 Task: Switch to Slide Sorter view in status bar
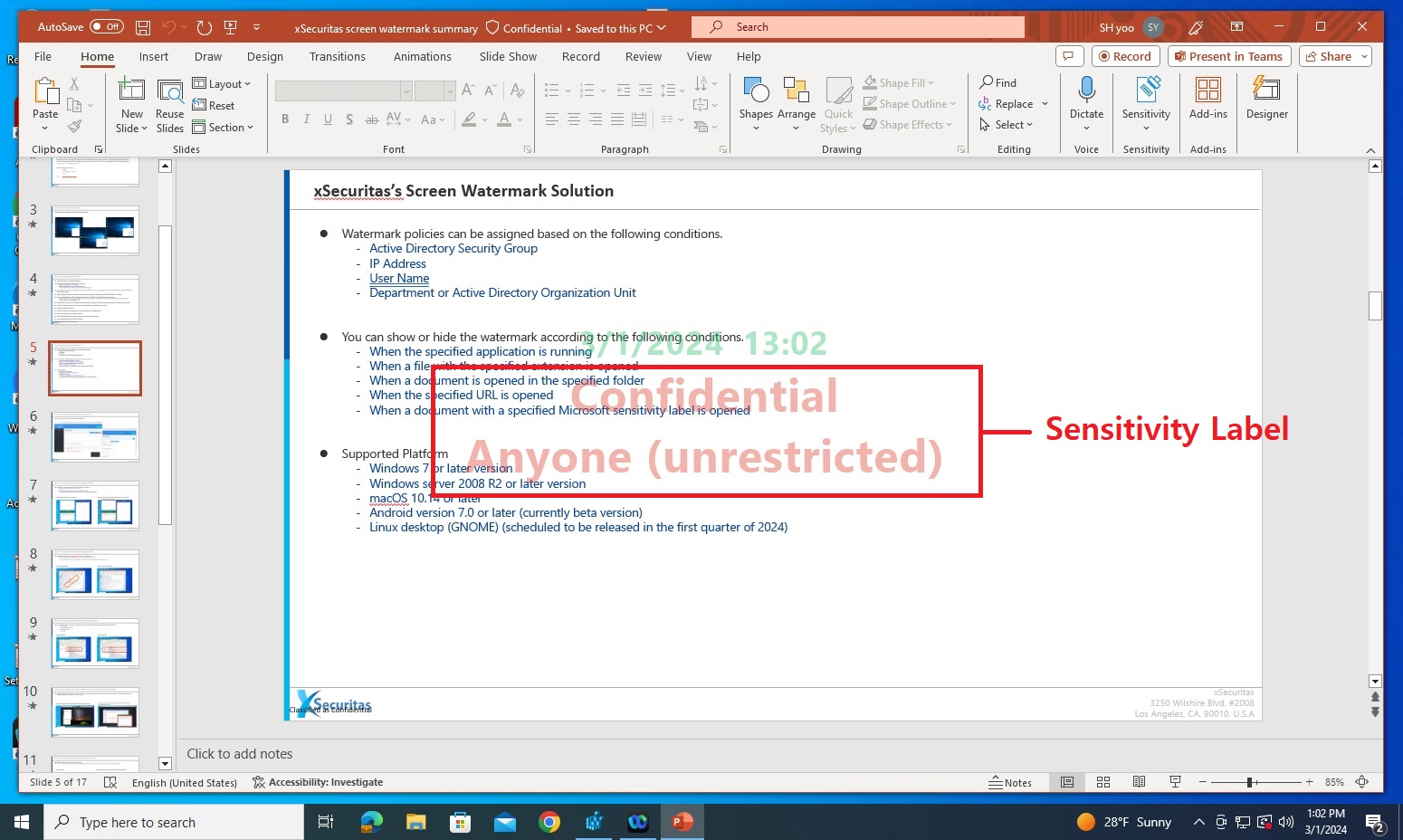click(x=1103, y=782)
